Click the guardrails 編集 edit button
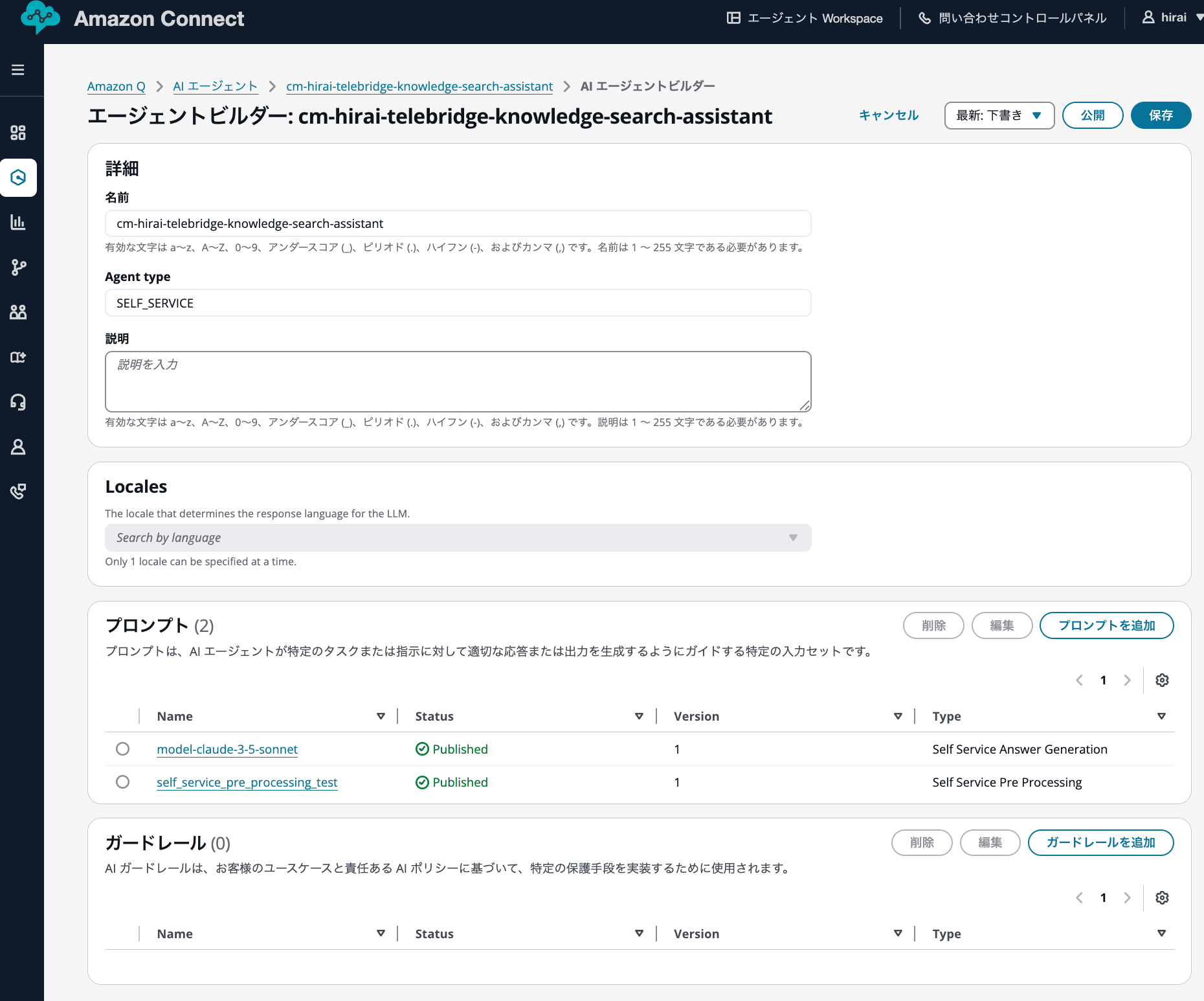Image resolution: width=1204 pixels, height=1001 pixels. coord(990,842)
